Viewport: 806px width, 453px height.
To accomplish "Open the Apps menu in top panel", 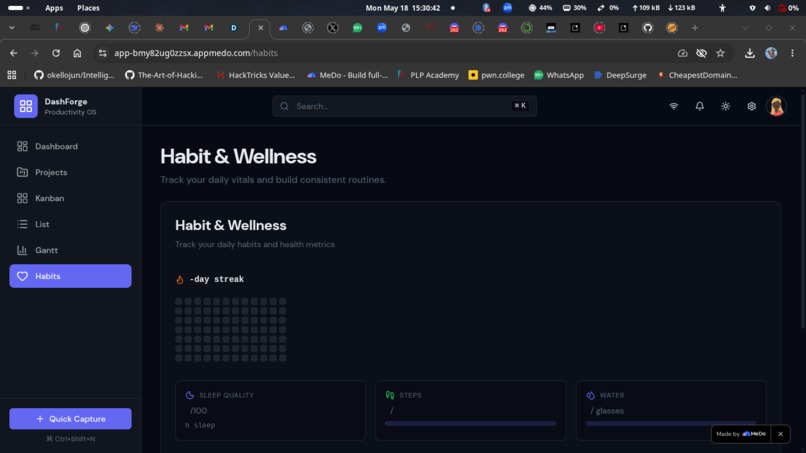I will click(53, 8).
